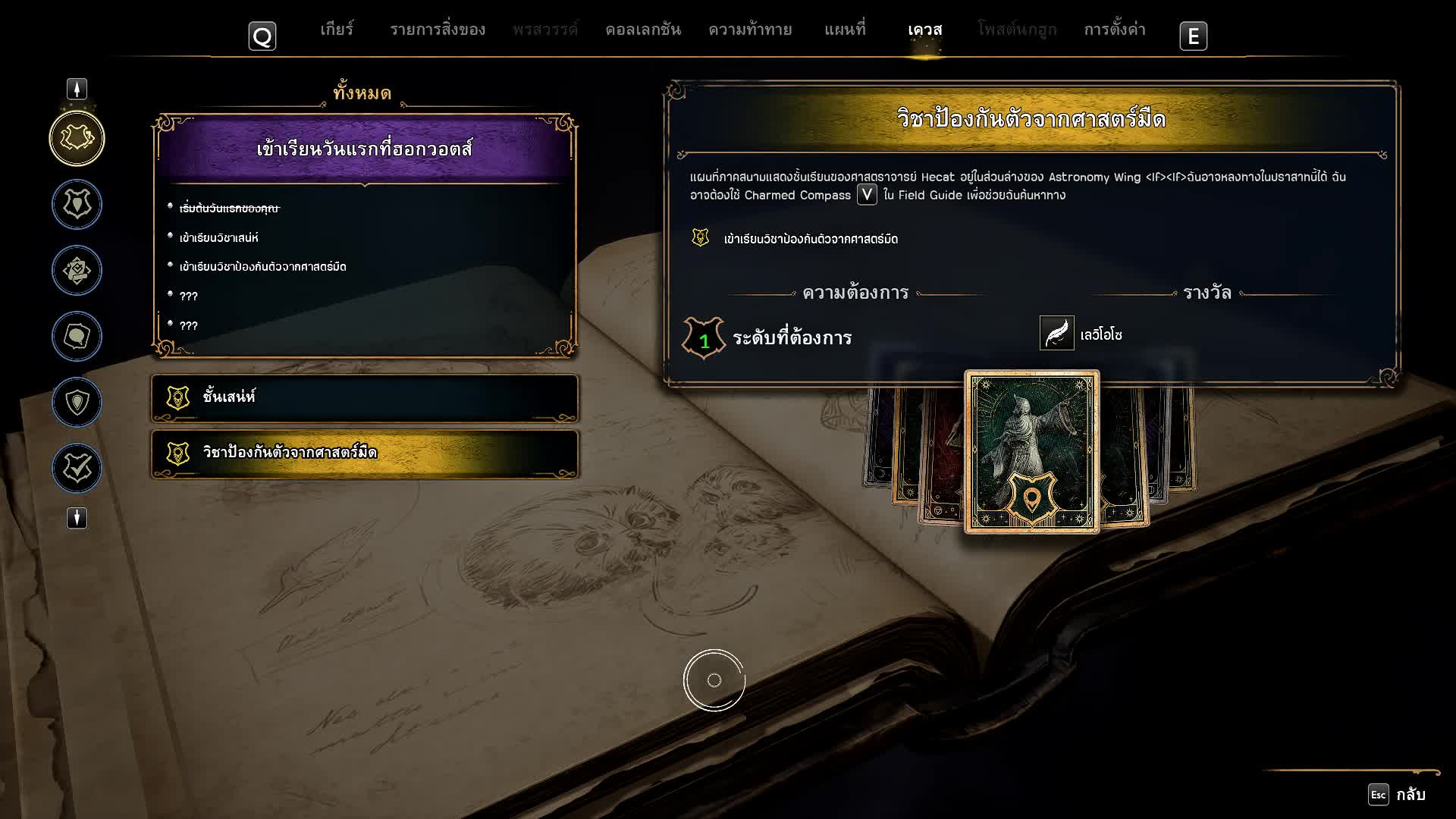Image resolution: width=1456 pixels, height=819 pixels.
Task: Click the เลวีโอโซ feather reward icon
Action: pyautogui.click(x=1056, y=333)
